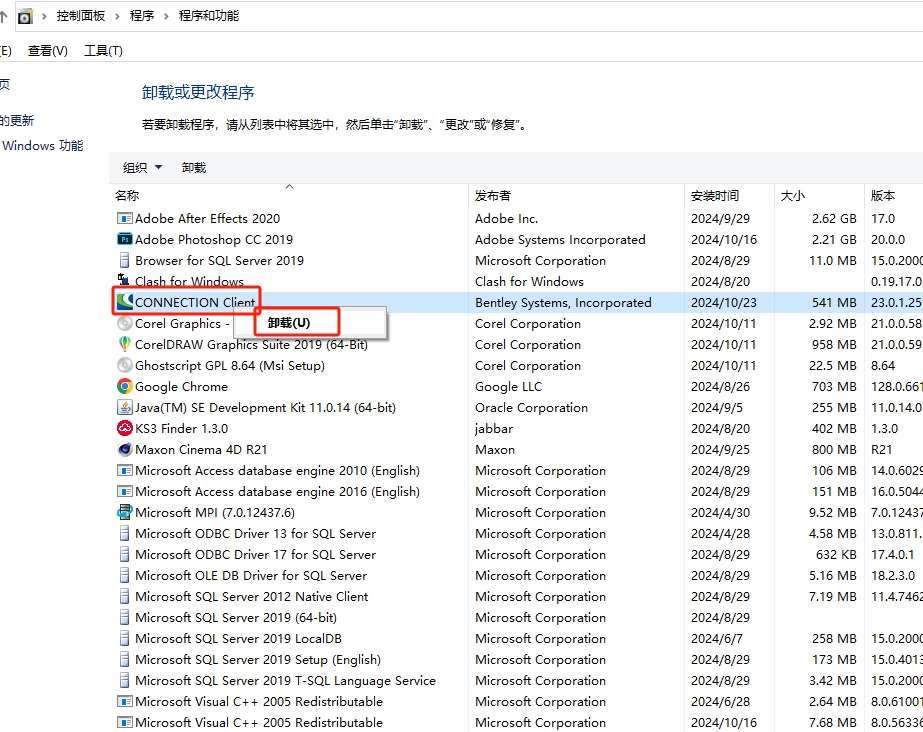Screen dimensions: 923x732
Task: Sort list by 发布者 column header
Action: point(576,195)
